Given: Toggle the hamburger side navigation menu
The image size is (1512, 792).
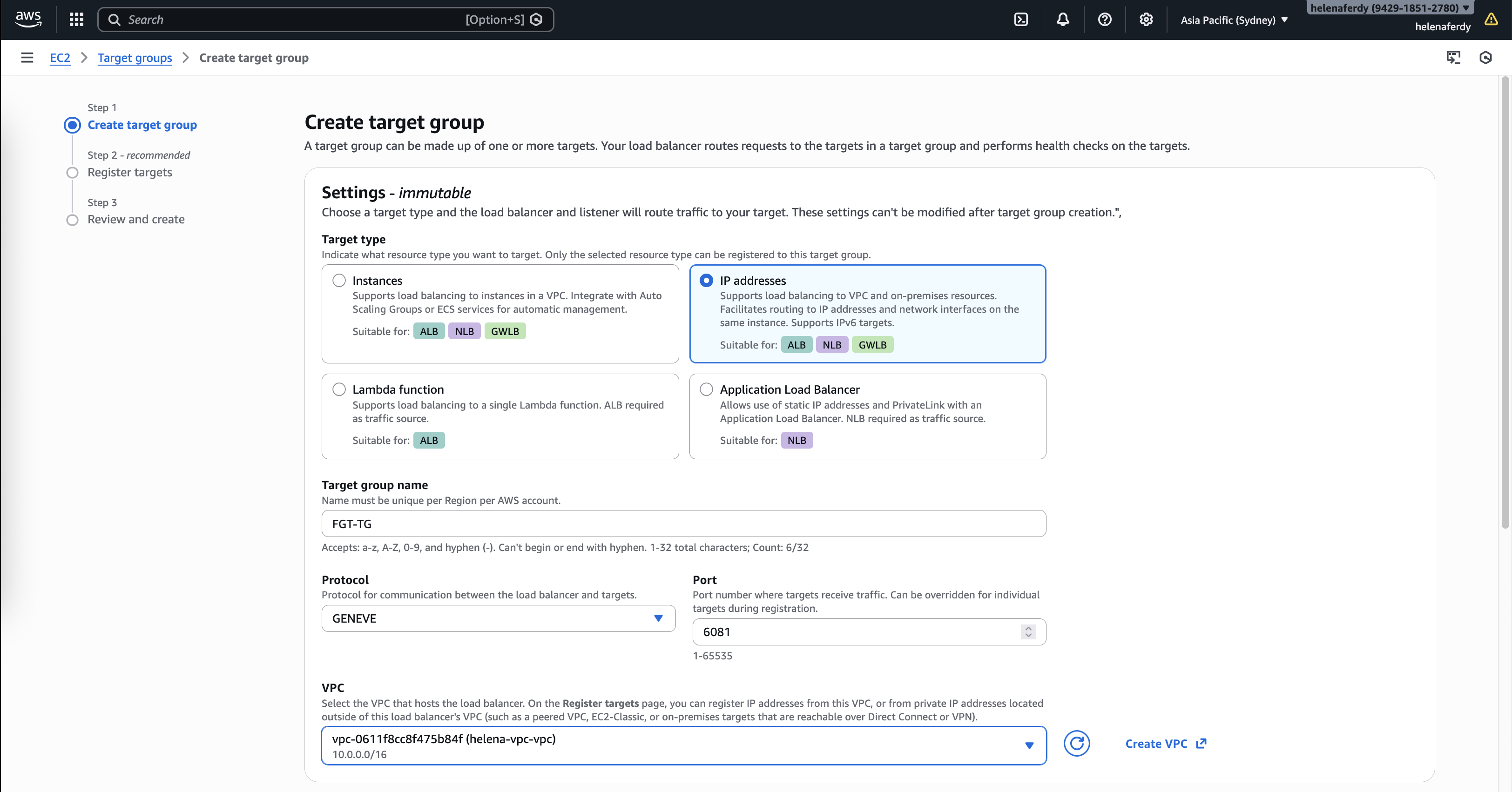Looking at the screenshot, I should (27, 58).
